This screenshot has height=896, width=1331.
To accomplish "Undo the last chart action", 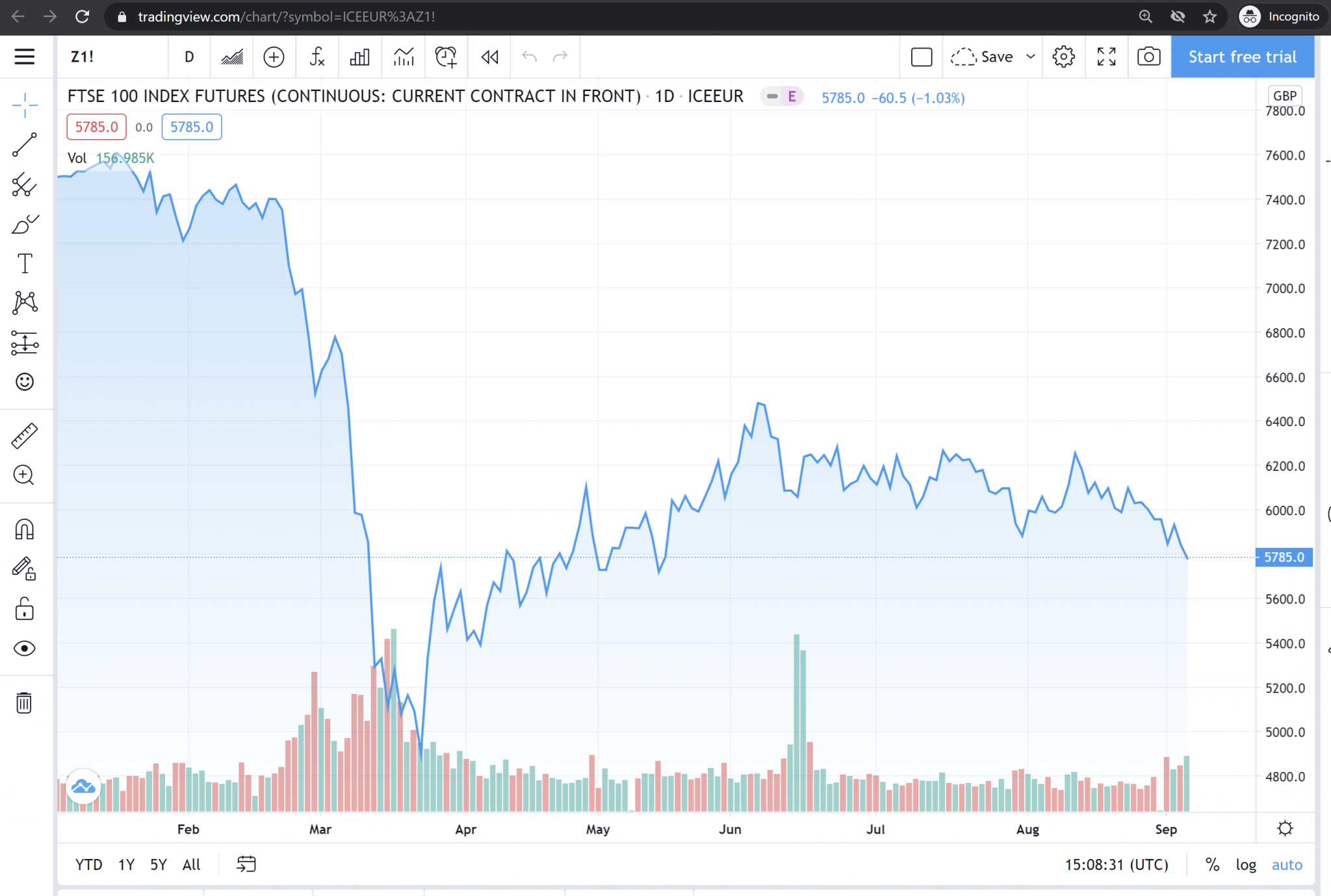I will coord(529,57).
